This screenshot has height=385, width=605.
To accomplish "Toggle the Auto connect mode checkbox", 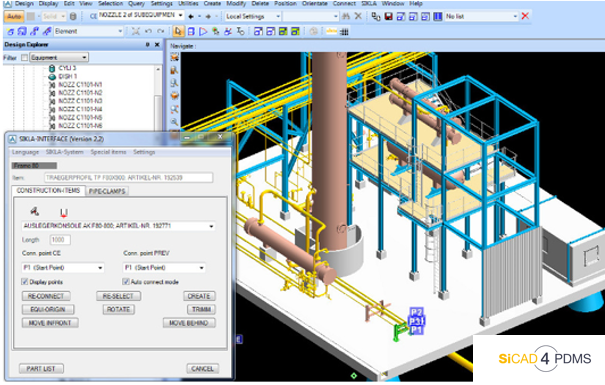I will pos(126,282).
